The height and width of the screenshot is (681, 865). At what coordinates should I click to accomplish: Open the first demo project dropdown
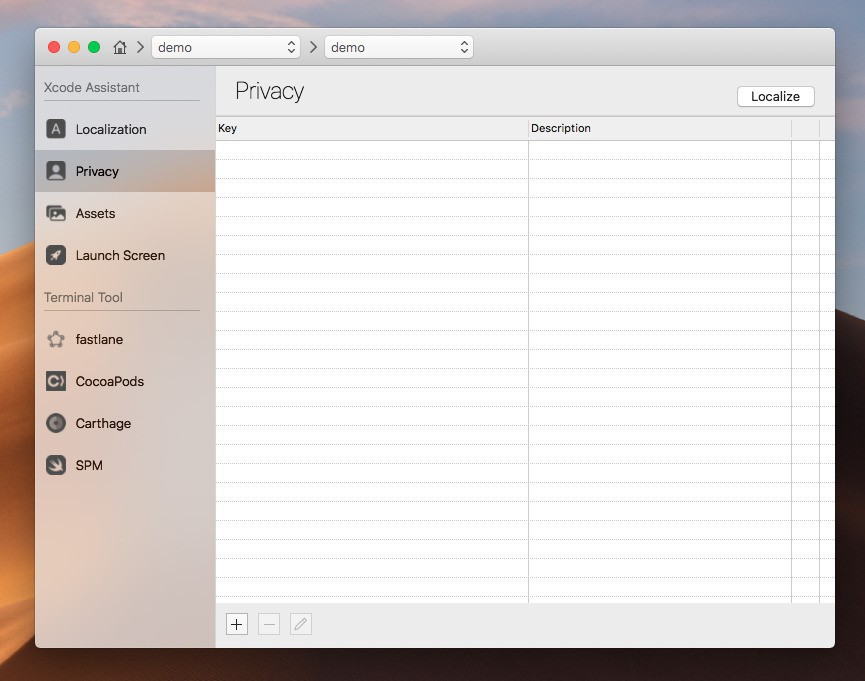tap(225, 47)
